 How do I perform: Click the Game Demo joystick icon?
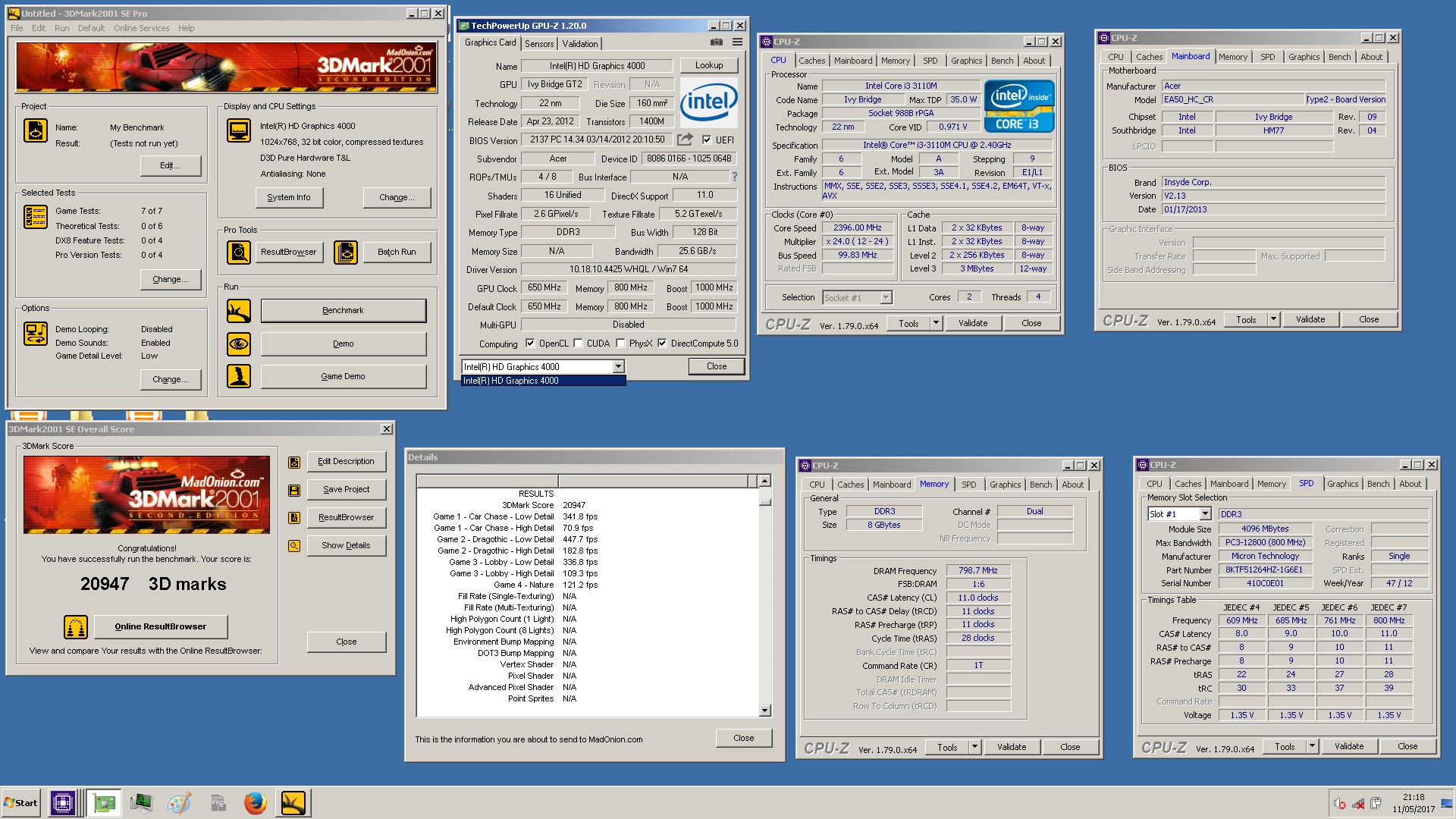239,376
